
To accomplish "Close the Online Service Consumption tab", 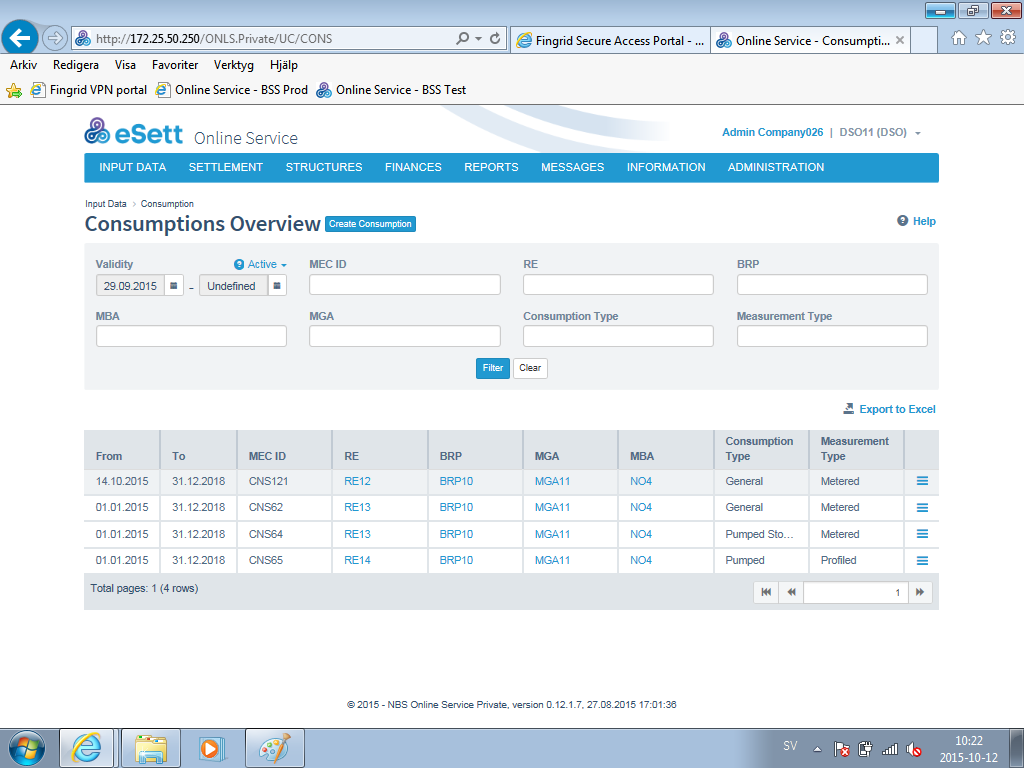I will 900,40.
